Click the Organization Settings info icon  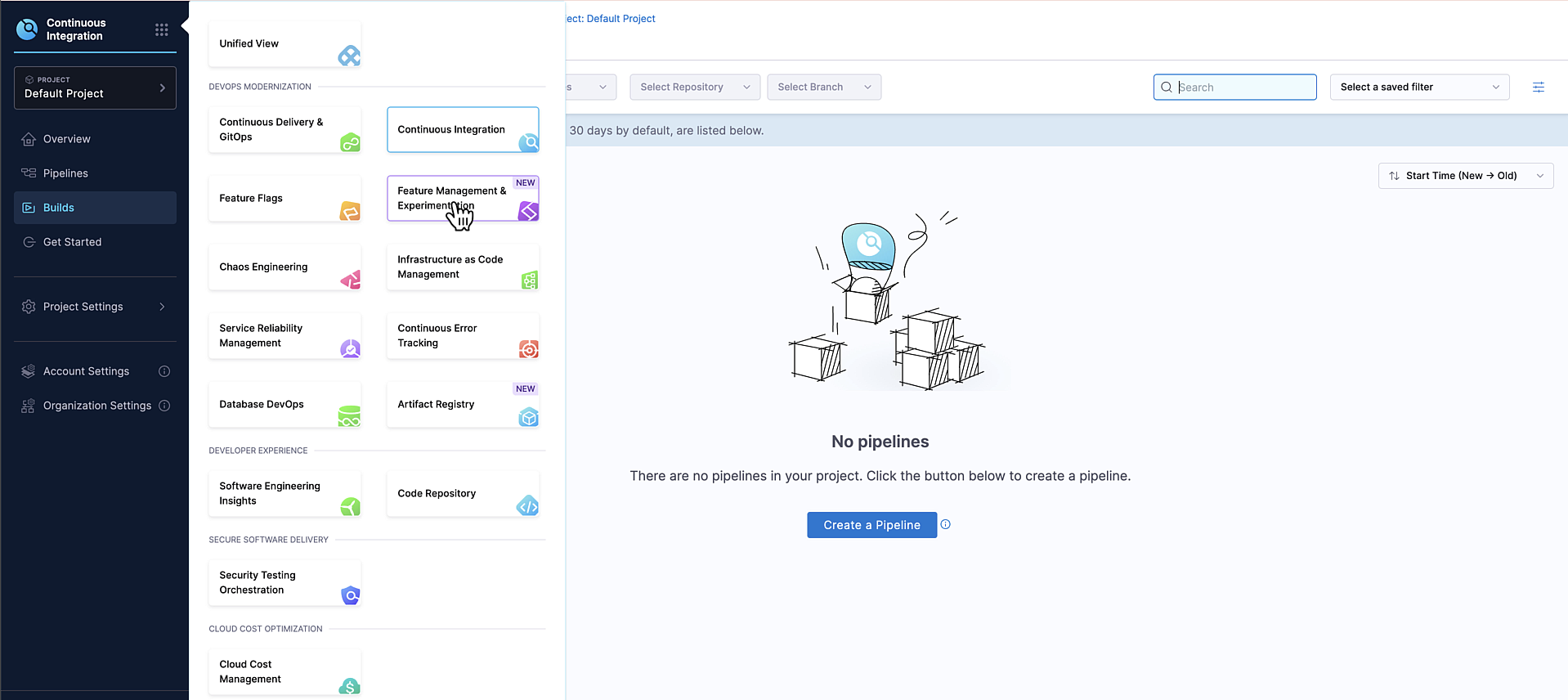click(x=164, y=406)
